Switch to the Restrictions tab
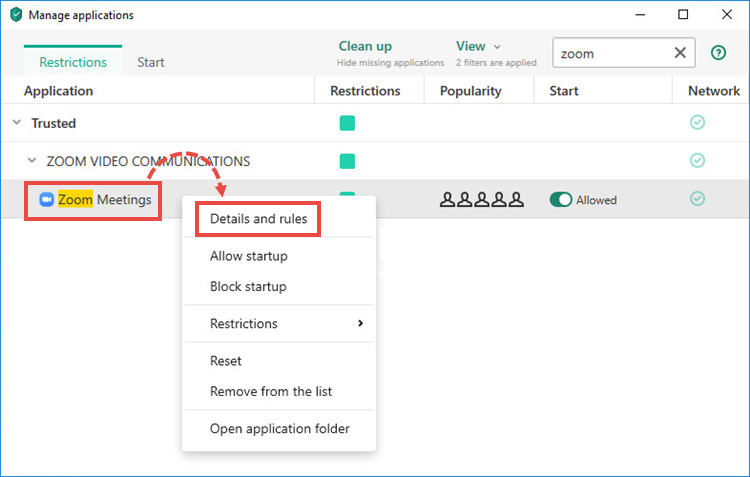The height and width of the screenshot is (477, 750). 73,62
